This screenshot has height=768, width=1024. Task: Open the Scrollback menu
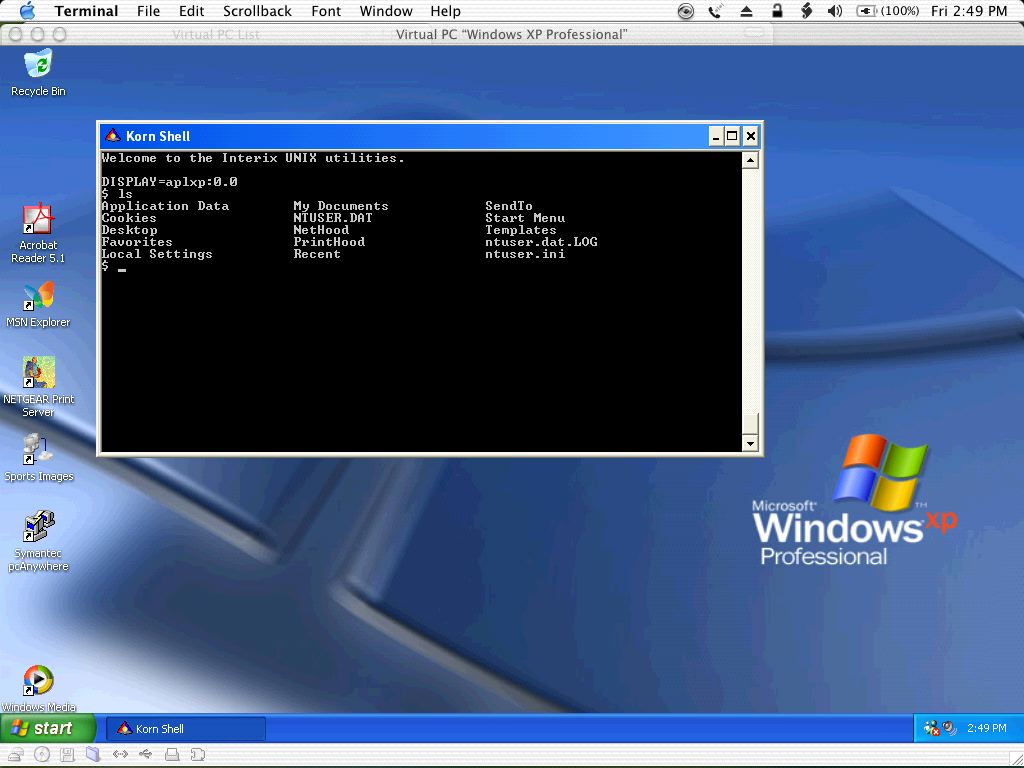(x=257, y=11)
